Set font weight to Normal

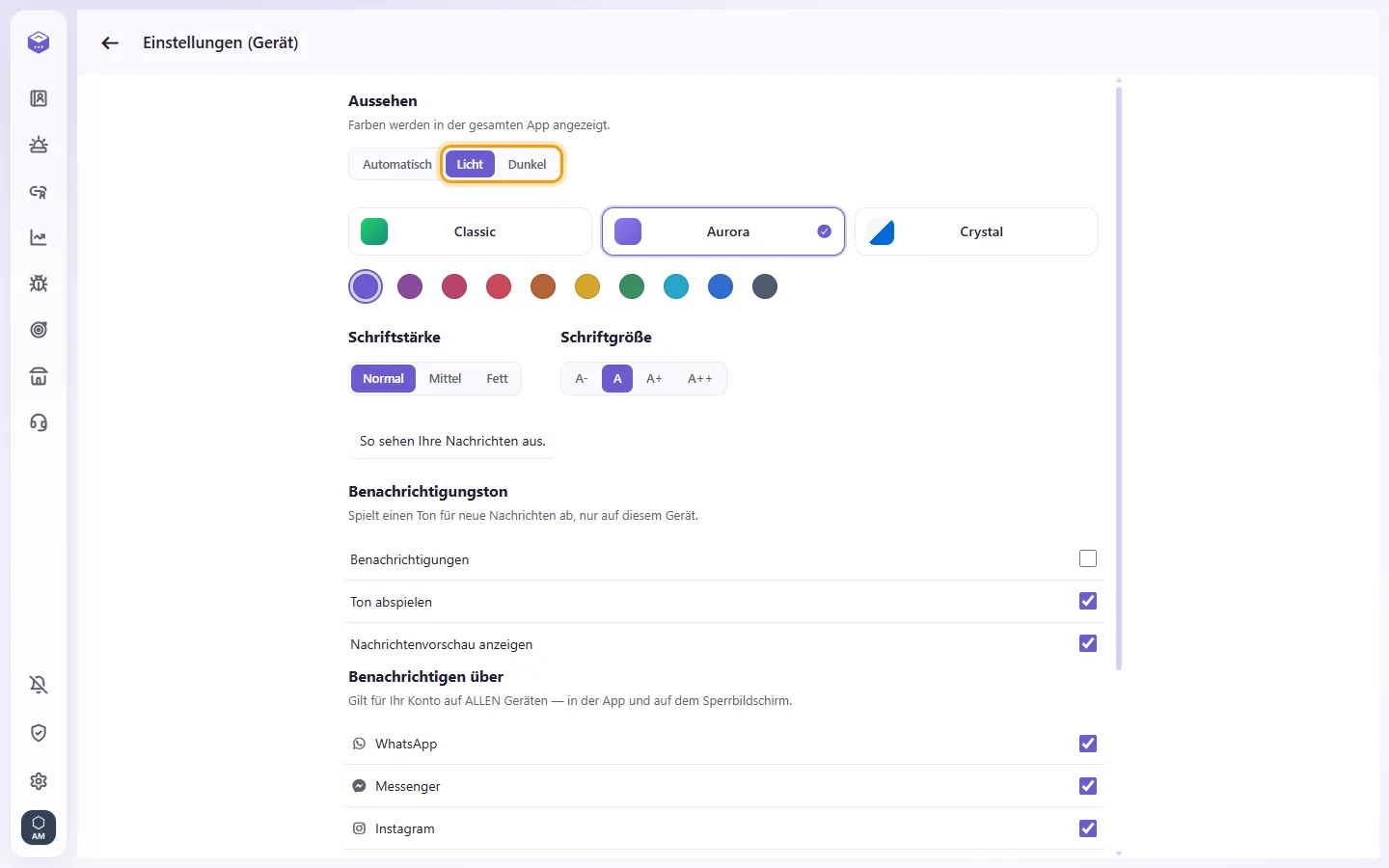click(383, 379)
